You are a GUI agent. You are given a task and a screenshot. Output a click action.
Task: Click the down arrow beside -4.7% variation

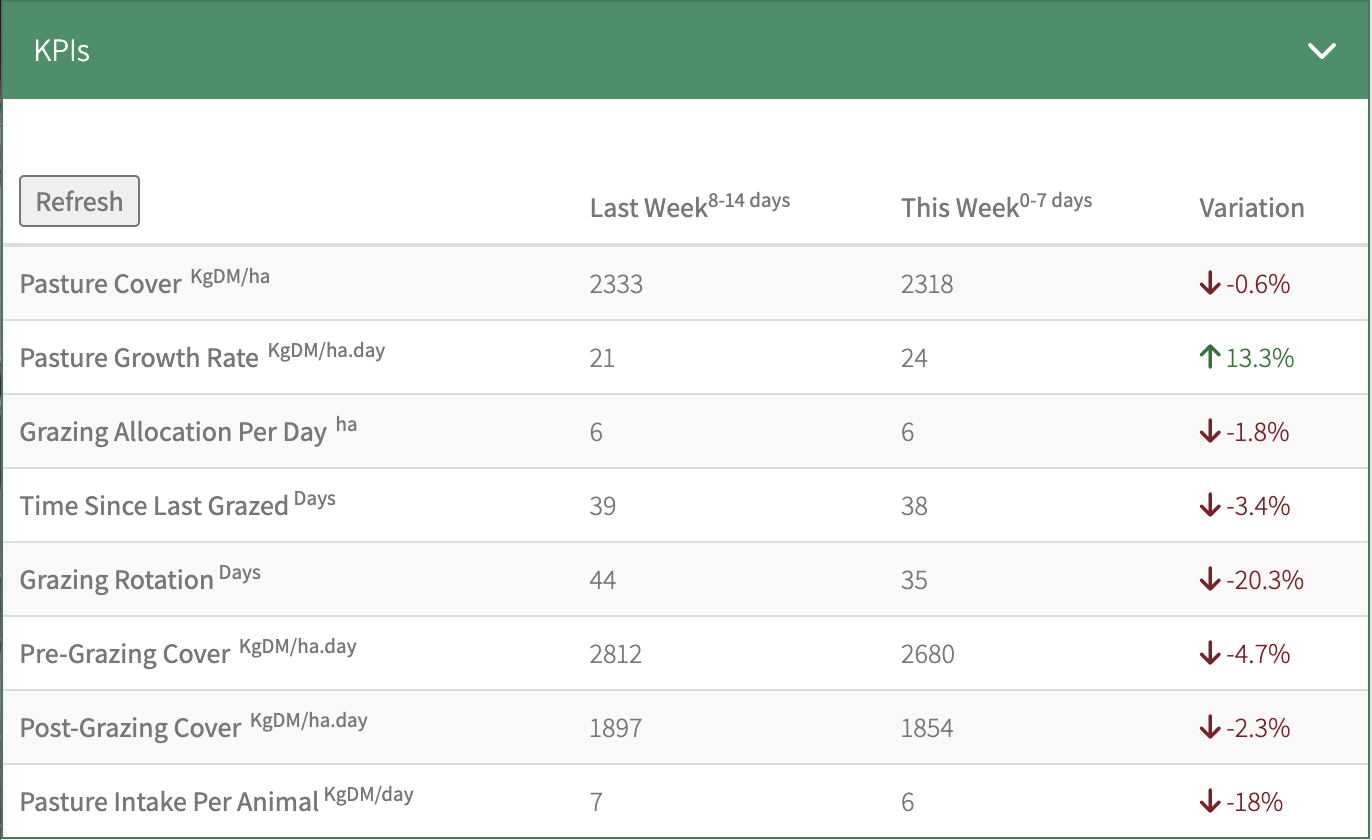click(1210, 654)
